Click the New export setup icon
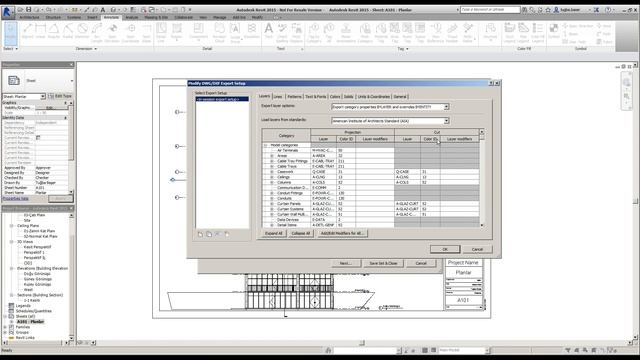Screen dimensions: 640x360 [x=200, y=234]
